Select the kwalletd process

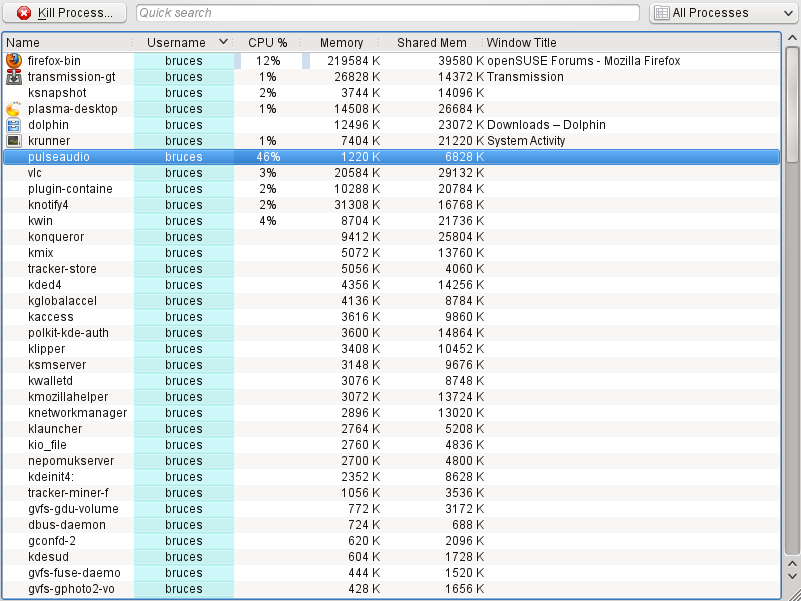click(50, 381)
